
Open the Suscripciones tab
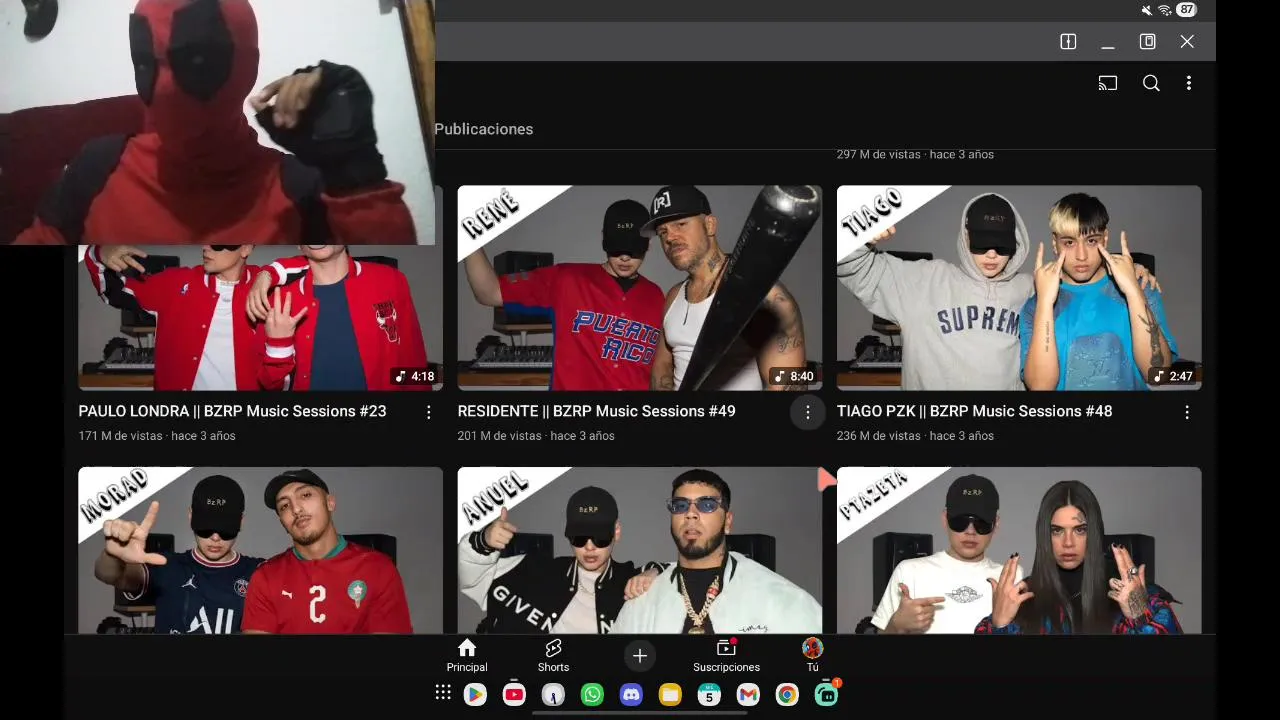727,656
